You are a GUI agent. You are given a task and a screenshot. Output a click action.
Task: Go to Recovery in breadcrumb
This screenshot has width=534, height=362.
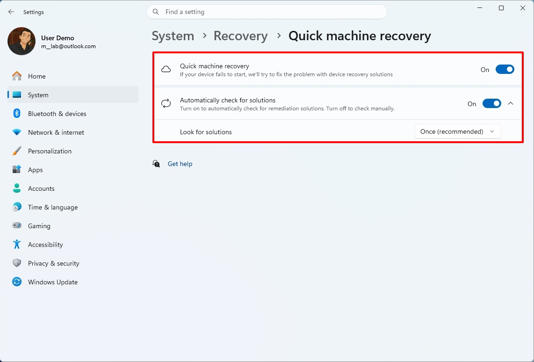click(x=240, y=36)
